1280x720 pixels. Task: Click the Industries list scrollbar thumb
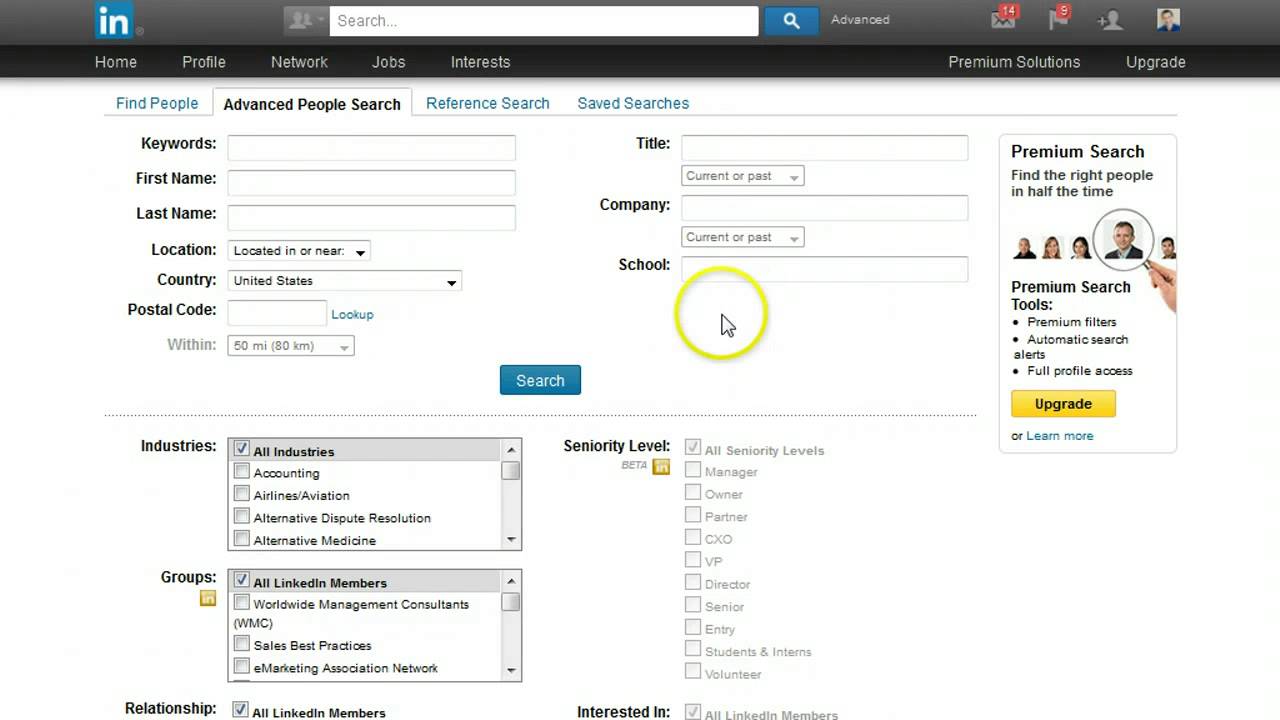coord(511,470)
